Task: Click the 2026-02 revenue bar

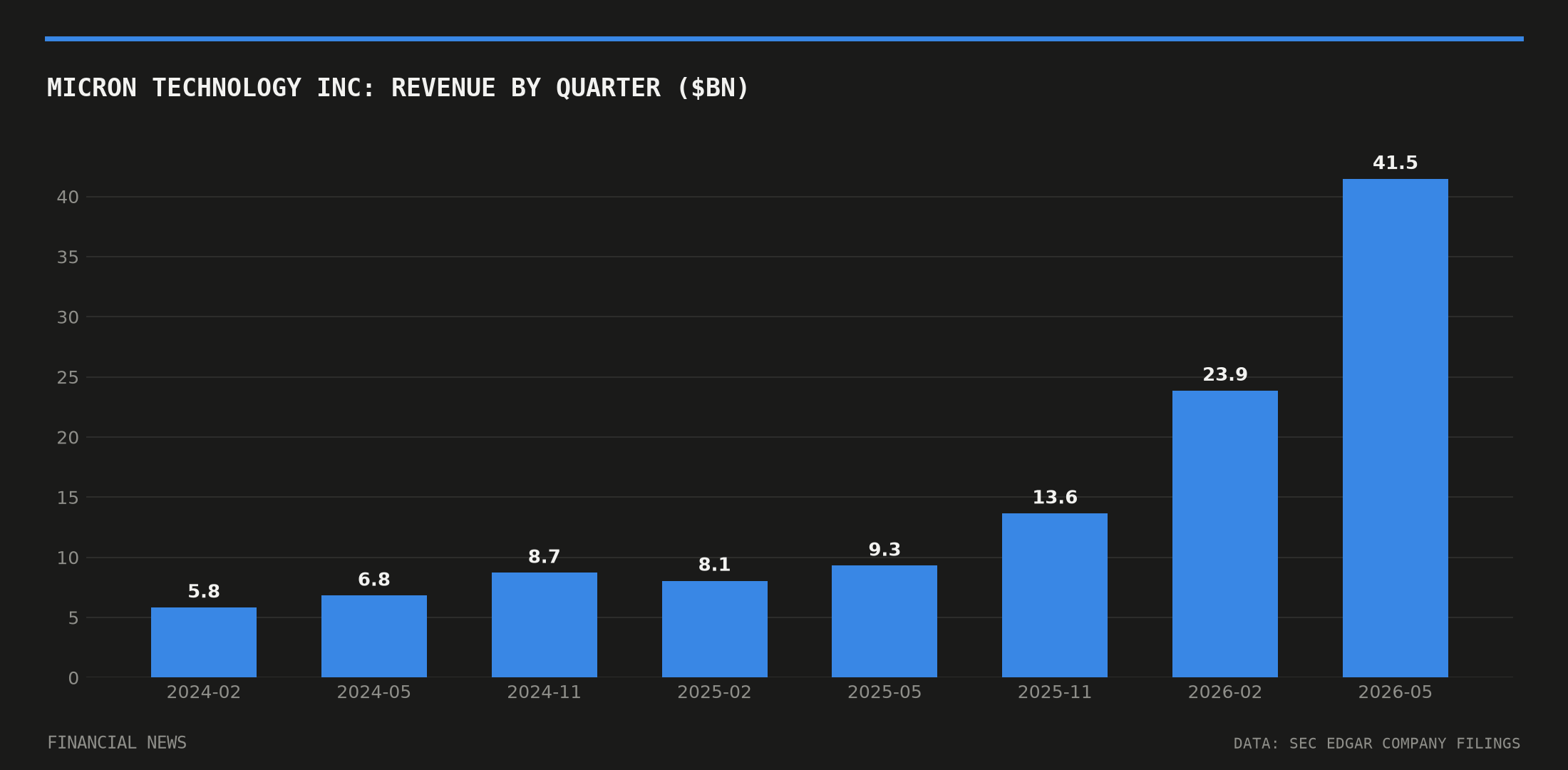Action: pos(1225,534)
